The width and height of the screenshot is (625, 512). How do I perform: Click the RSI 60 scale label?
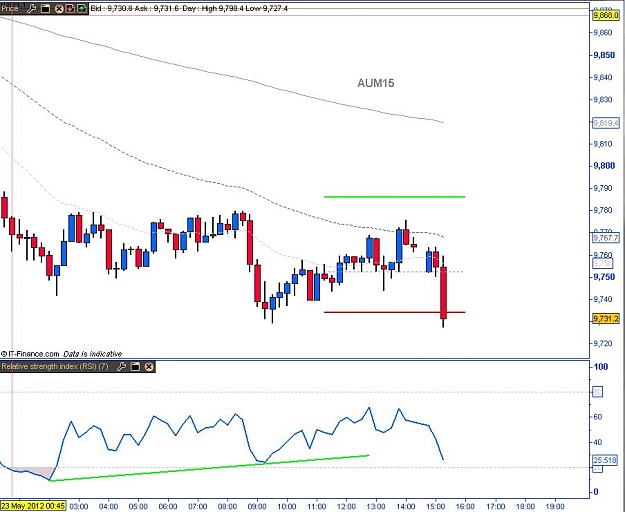click(598, 417)
